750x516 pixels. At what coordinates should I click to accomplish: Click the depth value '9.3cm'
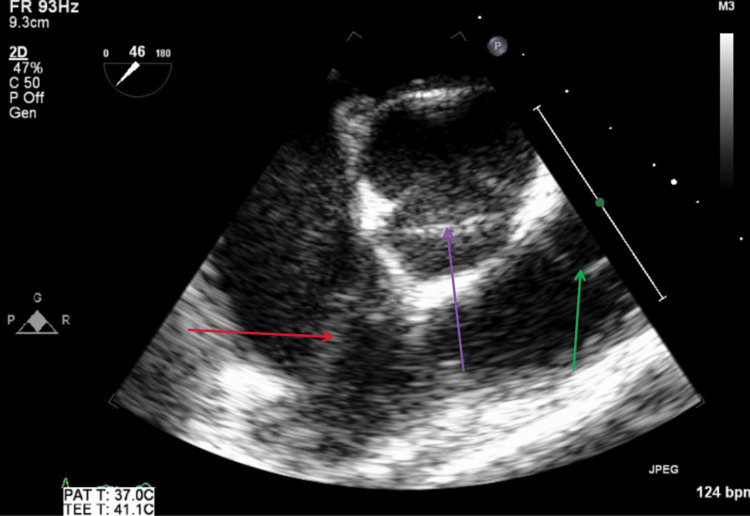(29, 22)
